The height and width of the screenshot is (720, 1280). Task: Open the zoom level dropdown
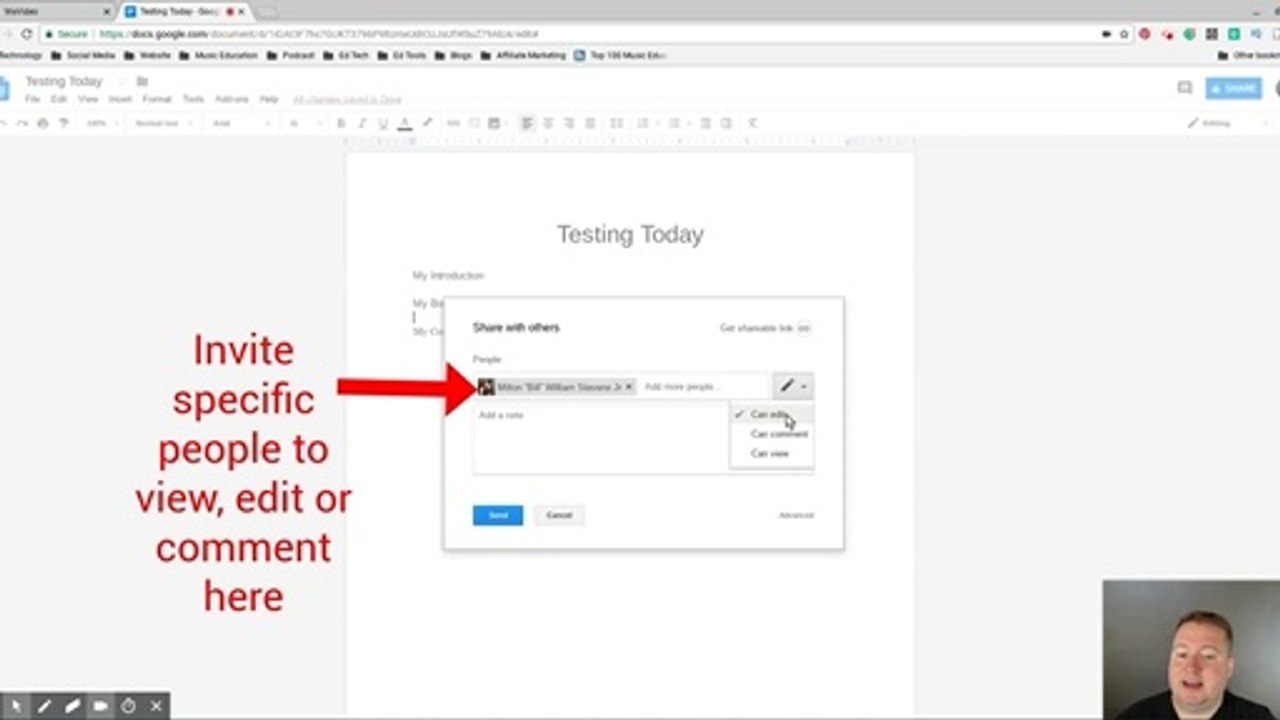[100, 123]
